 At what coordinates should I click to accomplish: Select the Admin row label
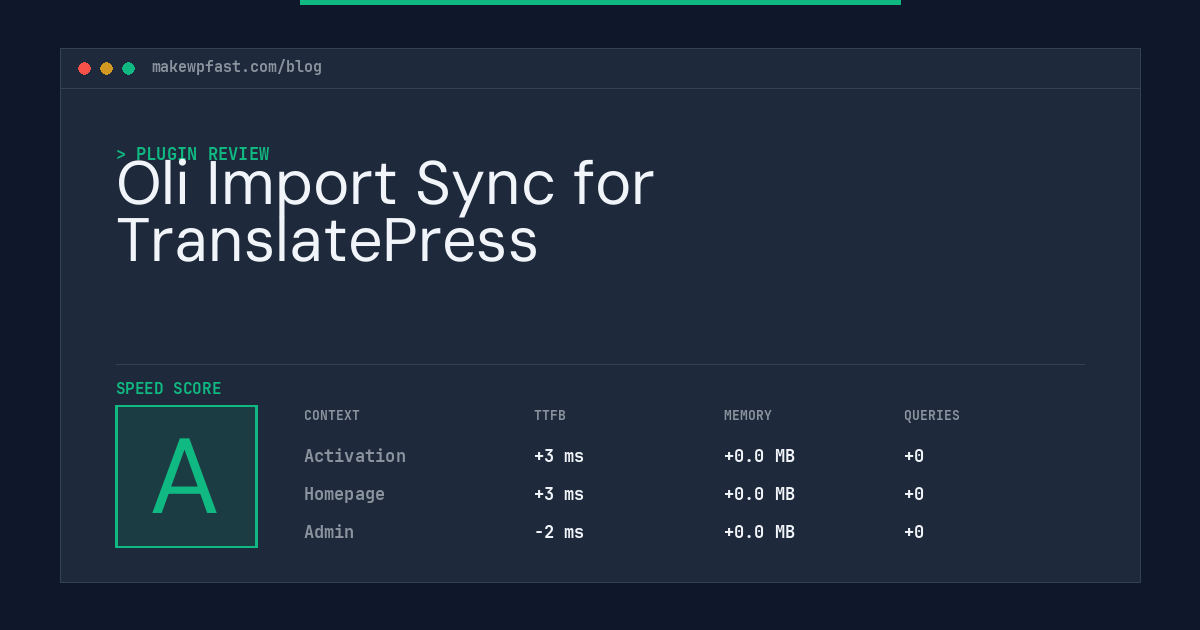pyautogui.click(x=329, y=532)
